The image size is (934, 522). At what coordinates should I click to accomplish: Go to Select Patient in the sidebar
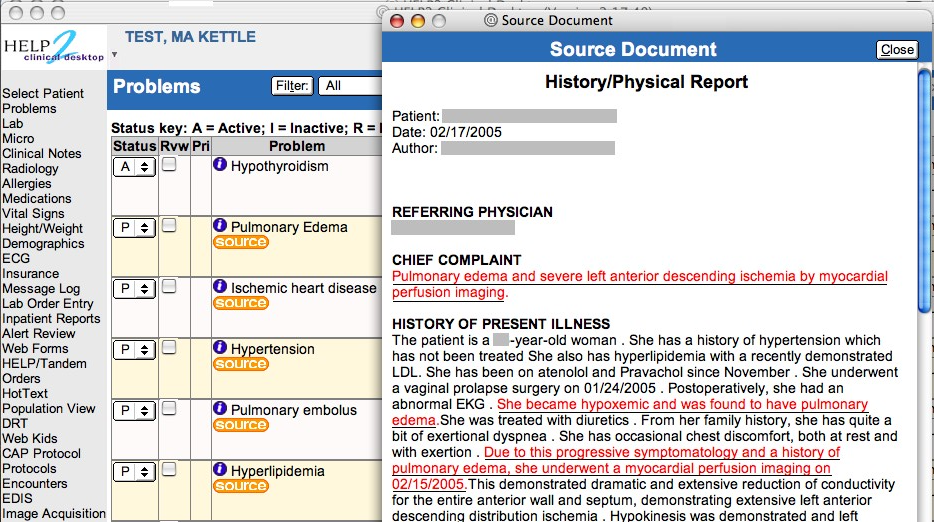(x=43, y=94)
